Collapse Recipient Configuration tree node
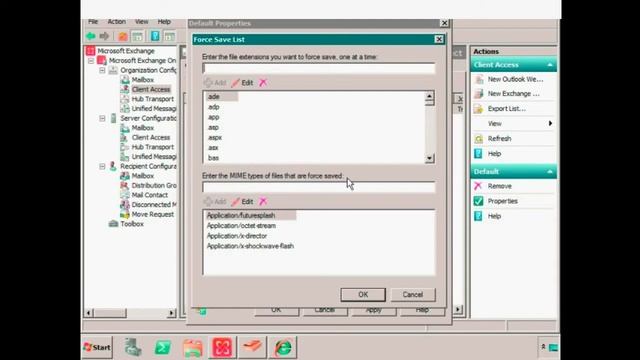The image size is (640, 360). pos(102,167)
